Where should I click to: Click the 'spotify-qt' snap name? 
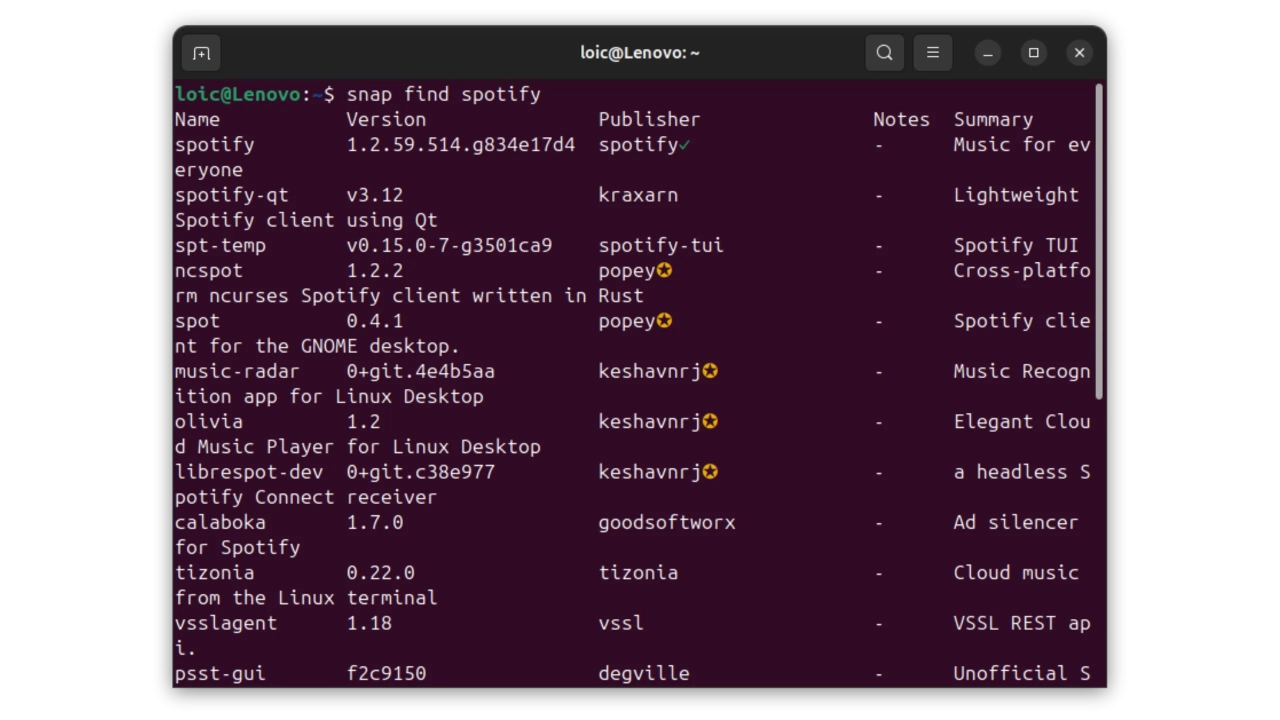232,195
